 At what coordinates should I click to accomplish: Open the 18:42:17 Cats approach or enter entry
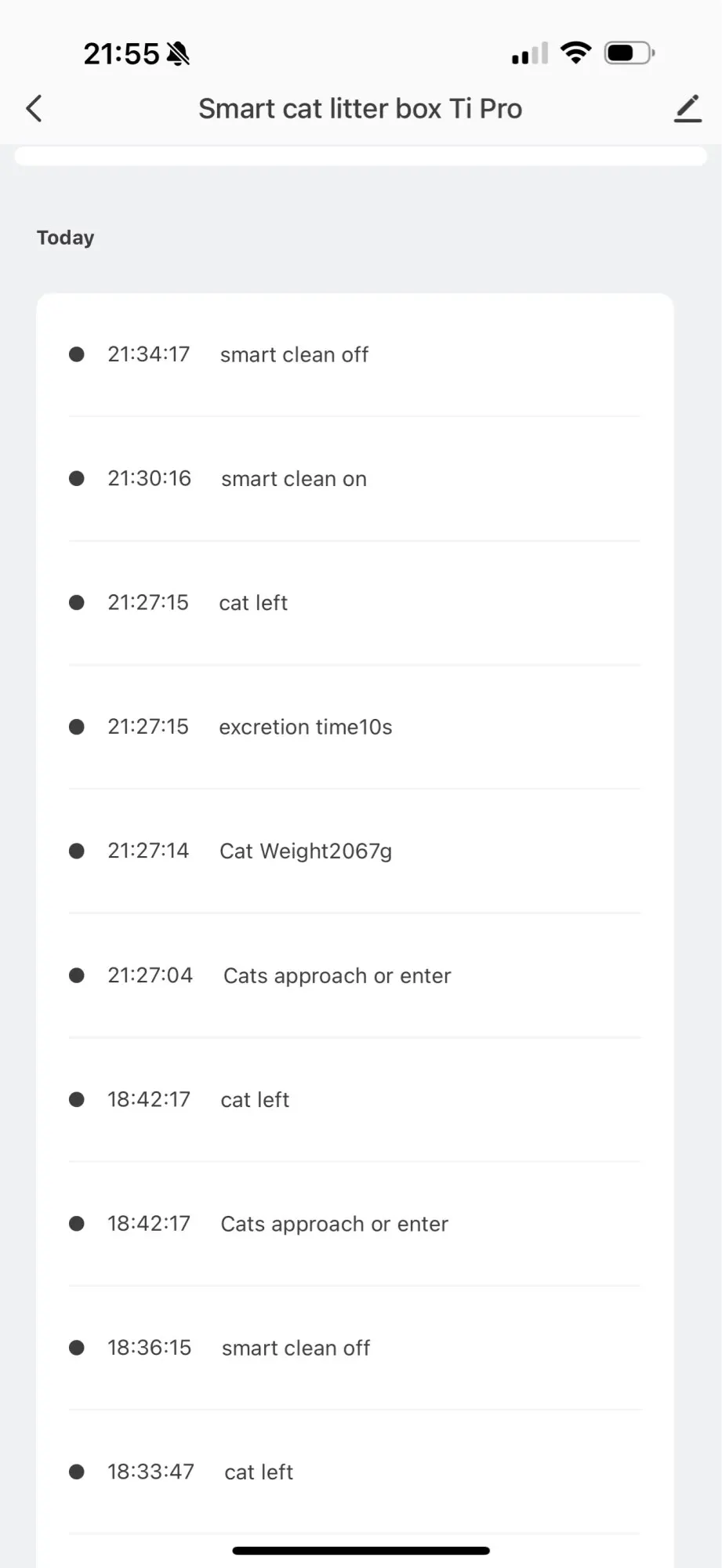(334, 1223)
